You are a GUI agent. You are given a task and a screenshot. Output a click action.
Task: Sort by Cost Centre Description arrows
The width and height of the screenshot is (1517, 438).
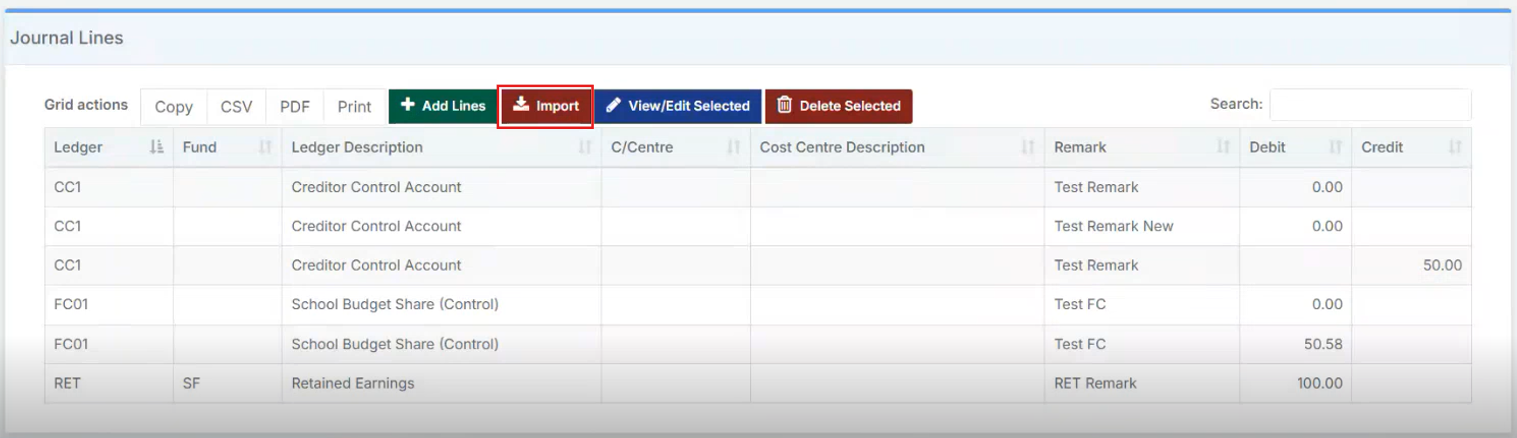(1027, 147)
